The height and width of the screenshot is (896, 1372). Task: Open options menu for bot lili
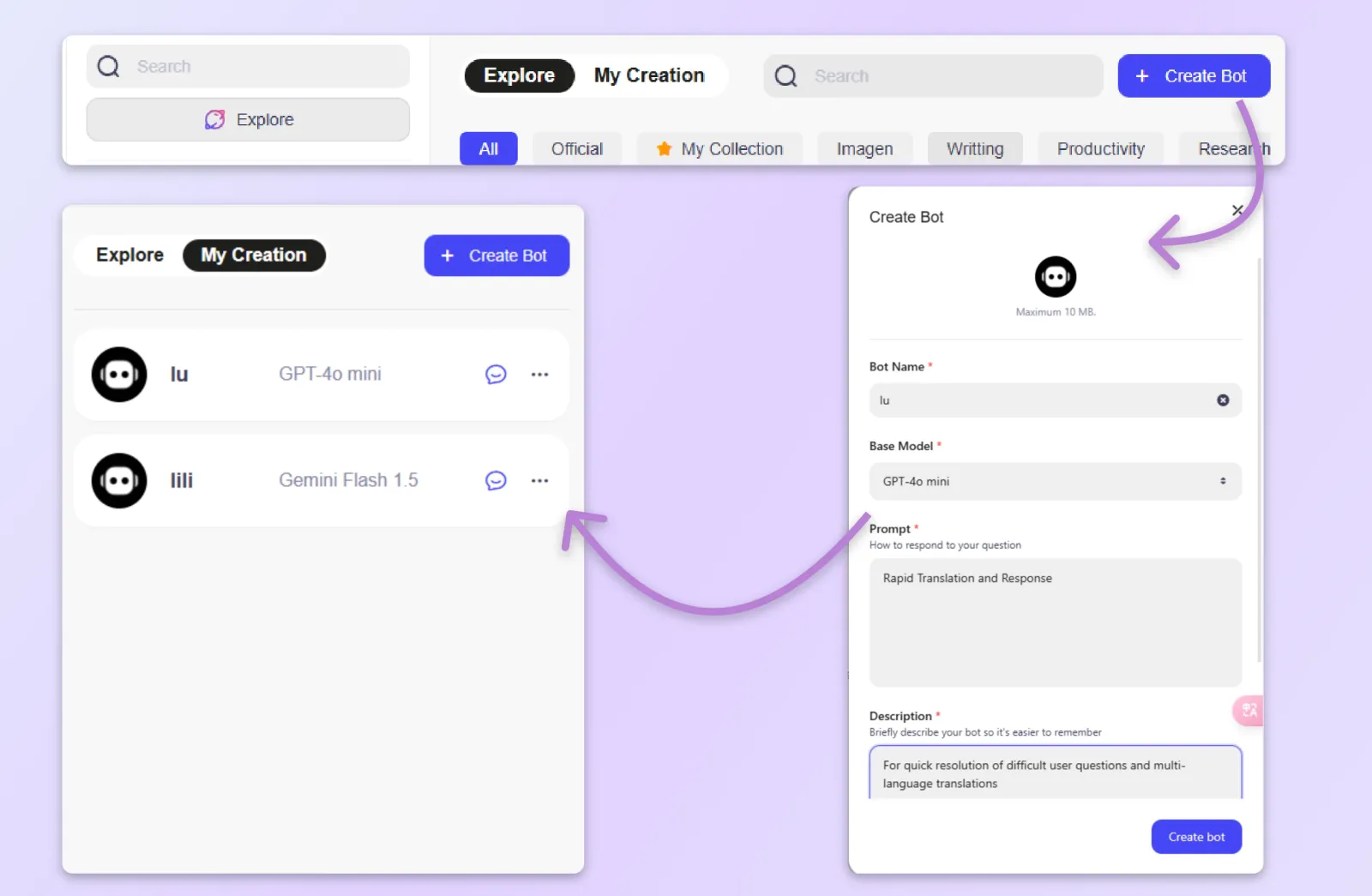pyautogui.click(x=540, y=480)
